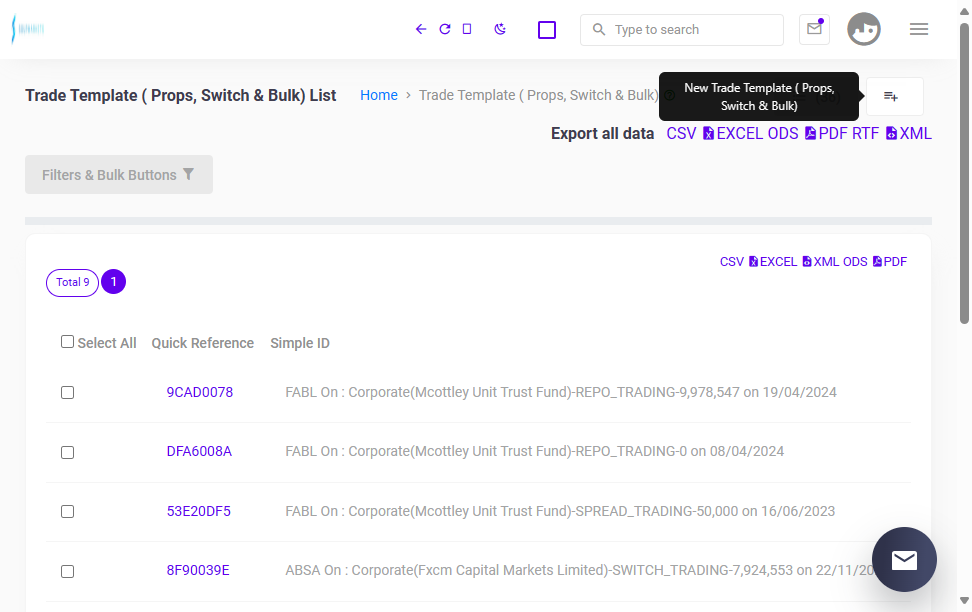The width and height of the screenshot is (972, 612).
Task: Expand Filters & Bulk Buttons panel
Action: pyautogui.click(x=118, y=174)
